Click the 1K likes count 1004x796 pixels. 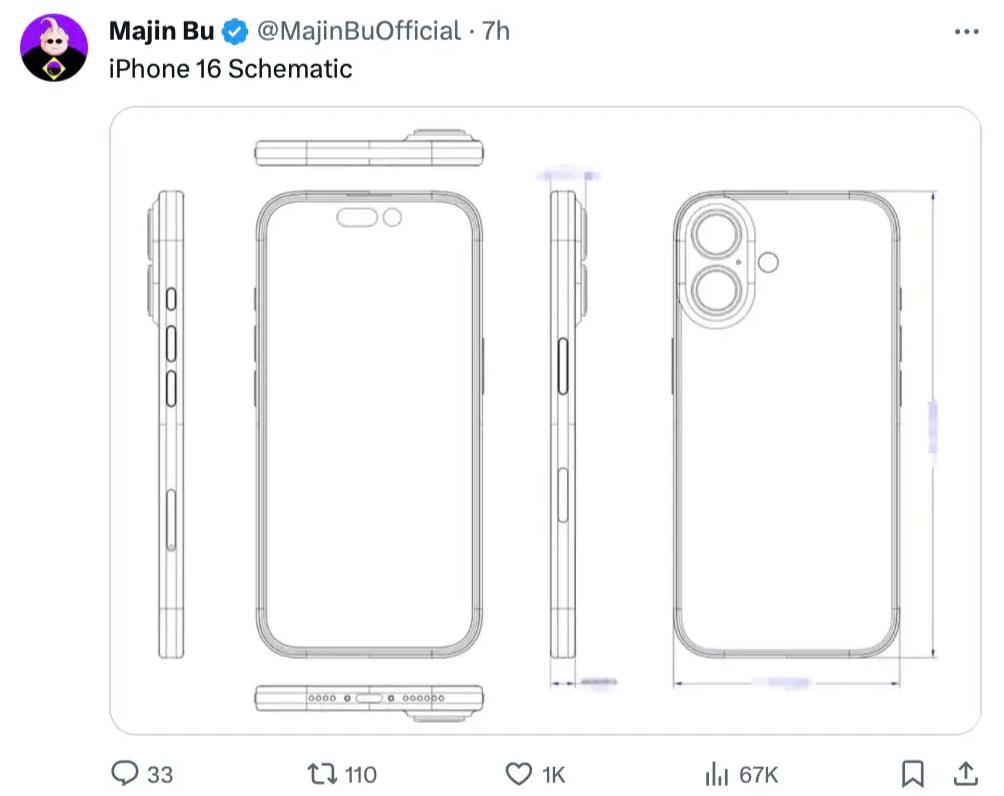553,774
